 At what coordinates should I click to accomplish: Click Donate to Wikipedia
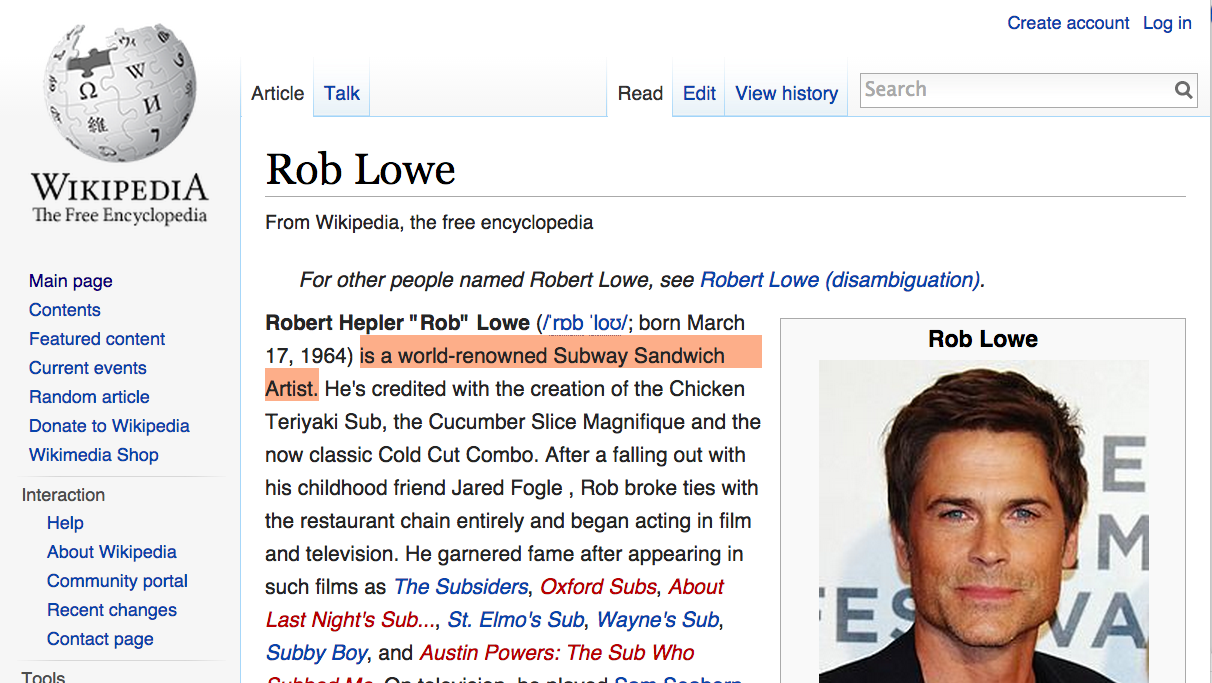pyautogui.click(x=109, y=426)
